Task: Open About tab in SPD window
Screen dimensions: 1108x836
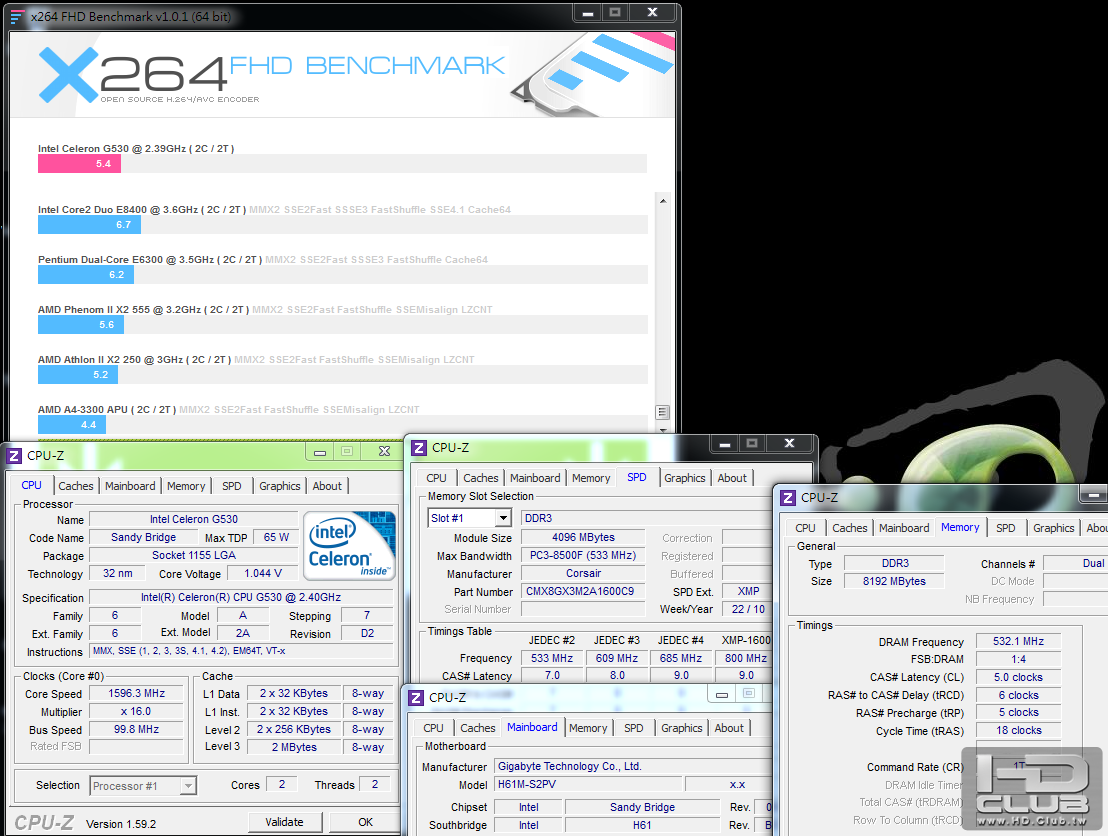Action: (x=732, y=478)
